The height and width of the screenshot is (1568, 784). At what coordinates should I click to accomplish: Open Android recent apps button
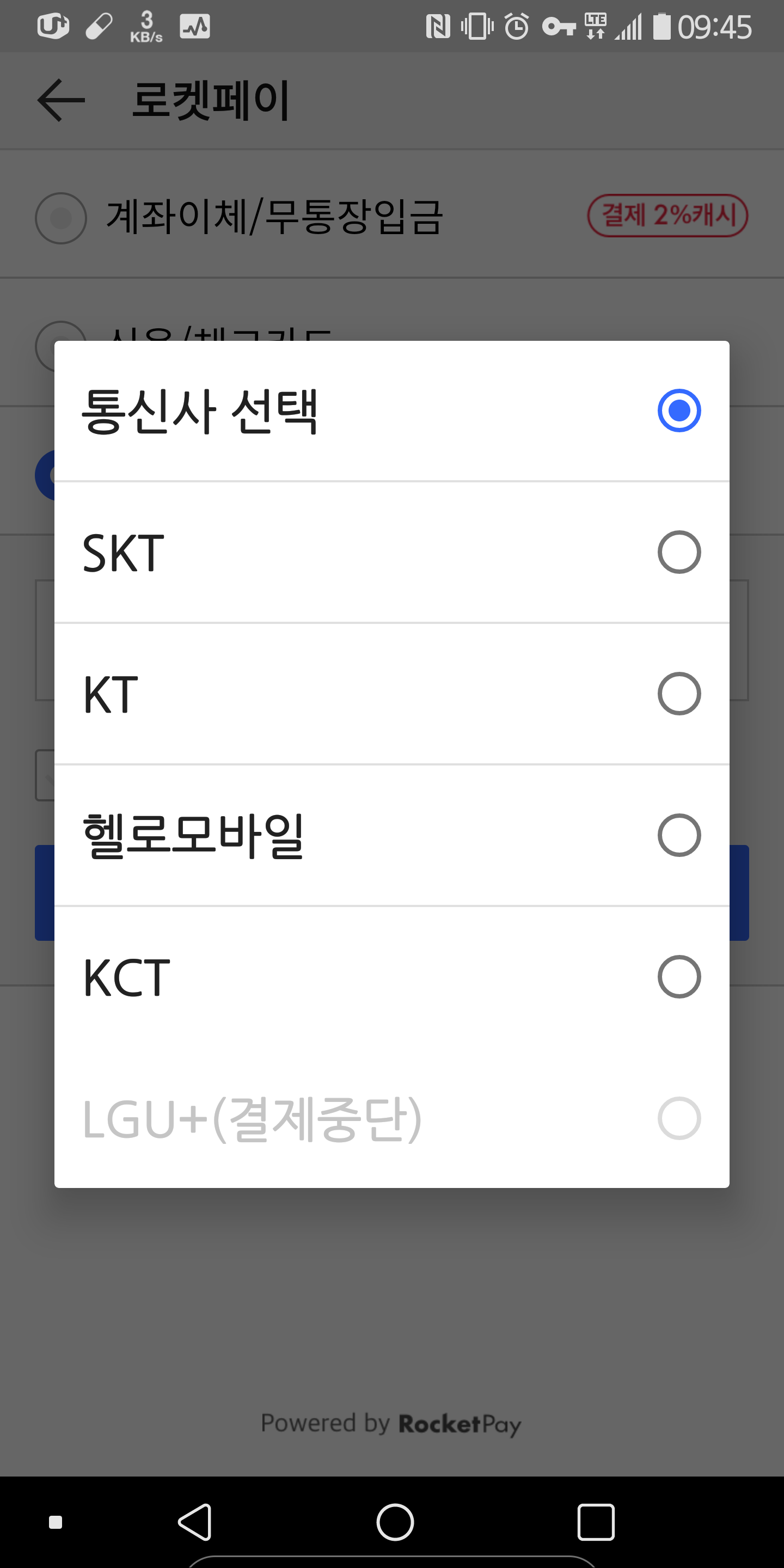tap(595, 1522)
